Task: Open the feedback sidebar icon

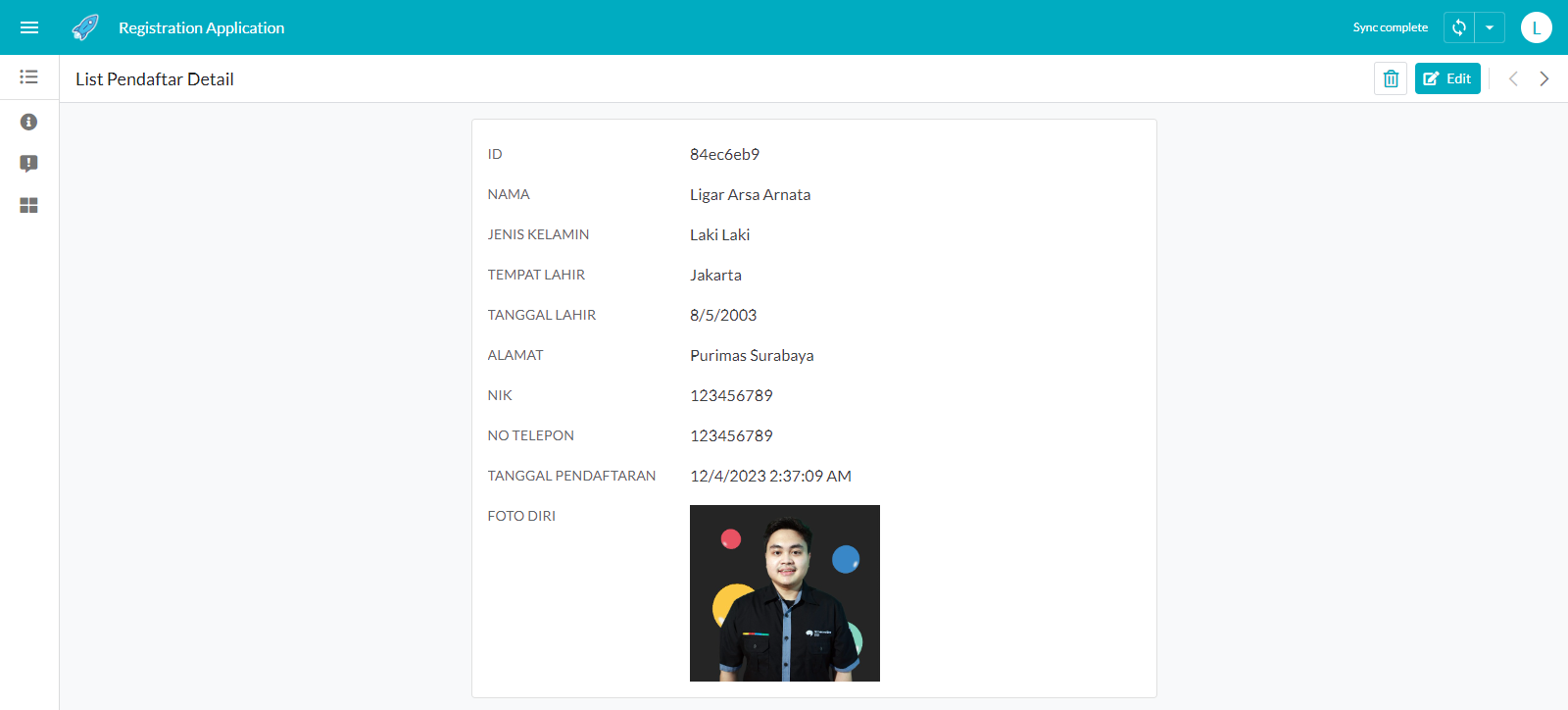Action: coord(29,164)
